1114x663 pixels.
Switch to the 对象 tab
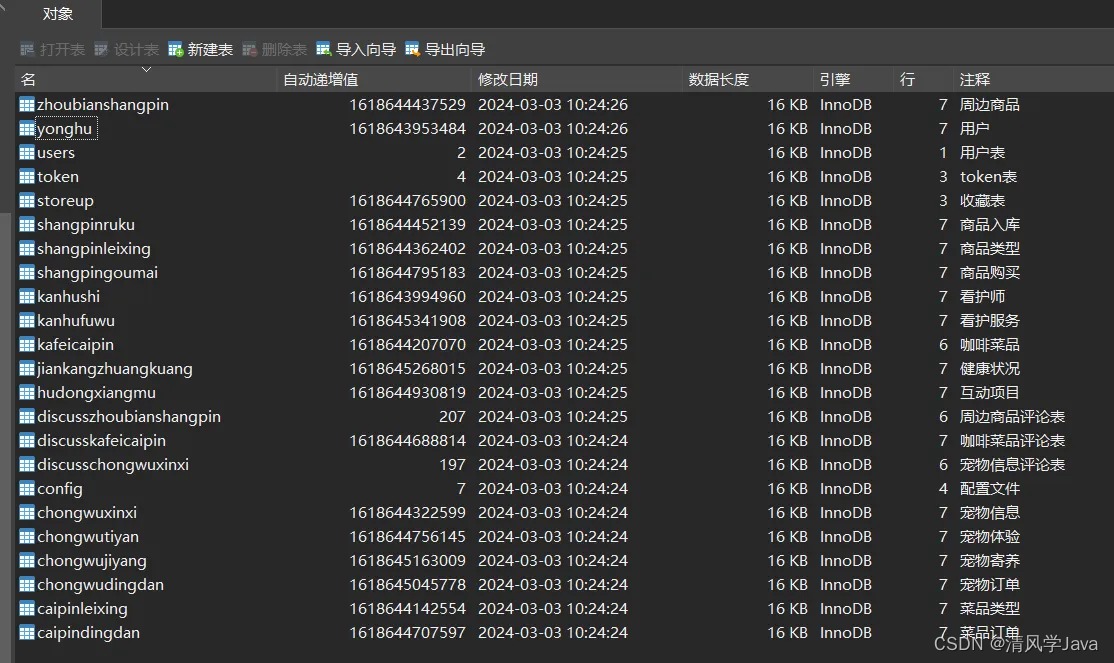[58, 14]
